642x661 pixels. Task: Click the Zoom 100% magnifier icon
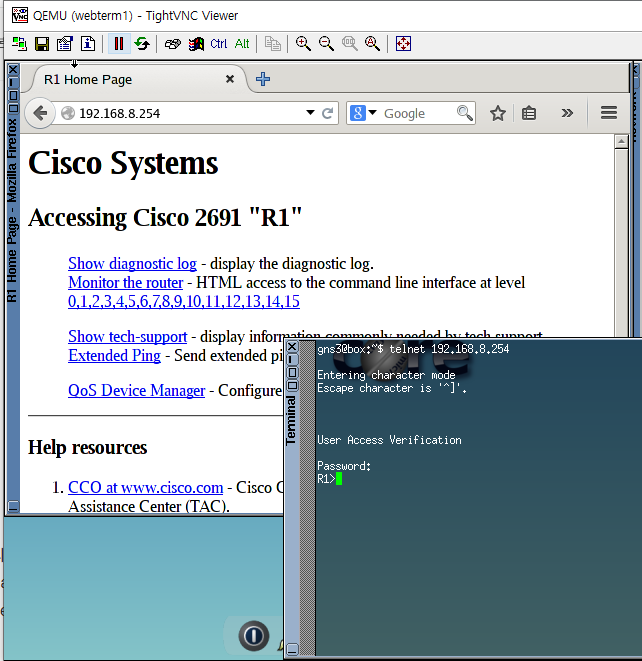click(x=349, y=43)
